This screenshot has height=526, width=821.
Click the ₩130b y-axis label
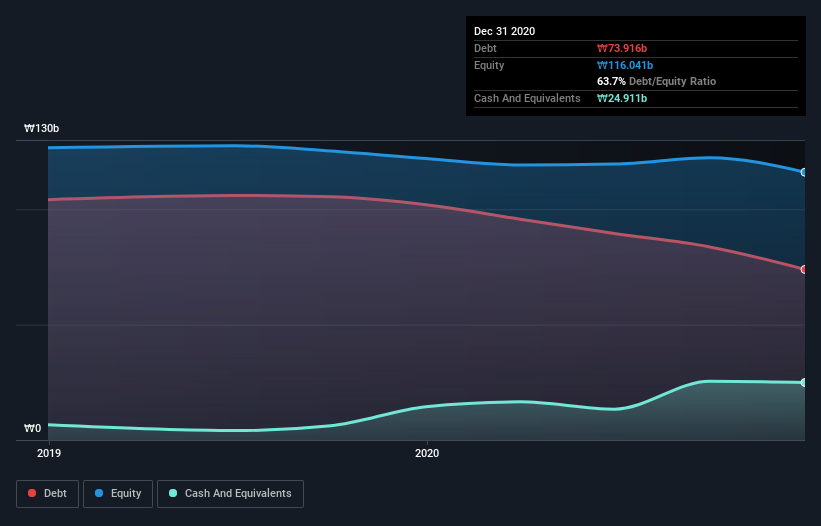[x=41, y=128]
